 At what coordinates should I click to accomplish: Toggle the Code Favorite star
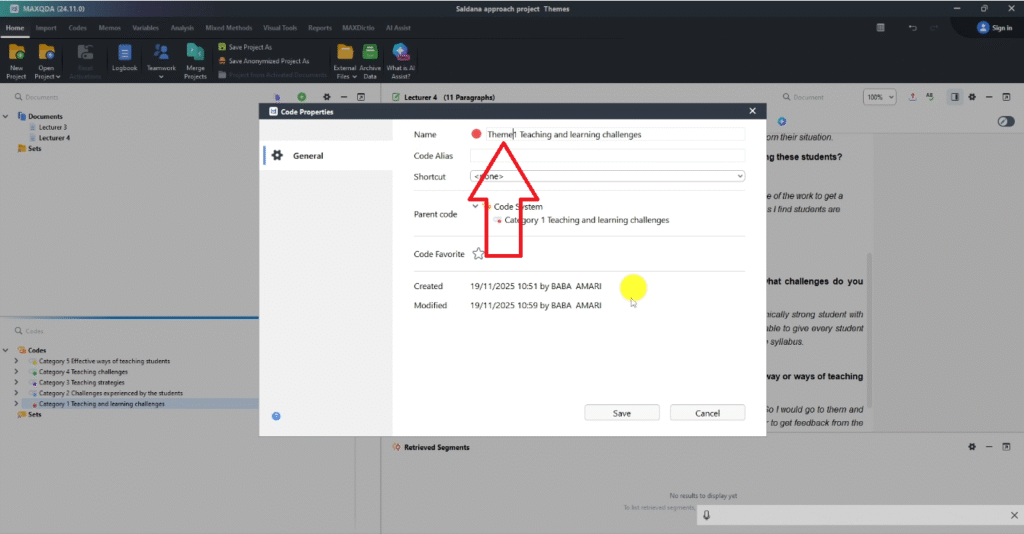tap(478, 254)
